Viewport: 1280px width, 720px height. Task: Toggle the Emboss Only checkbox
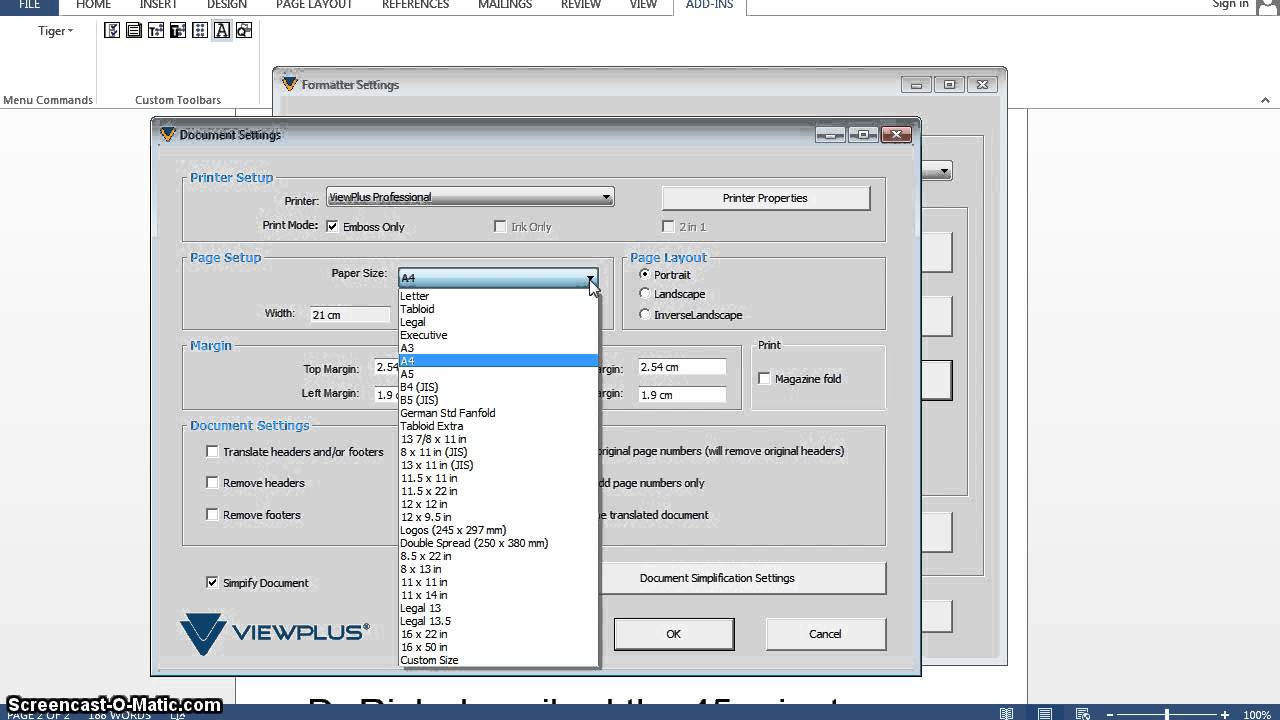[332, 226]
